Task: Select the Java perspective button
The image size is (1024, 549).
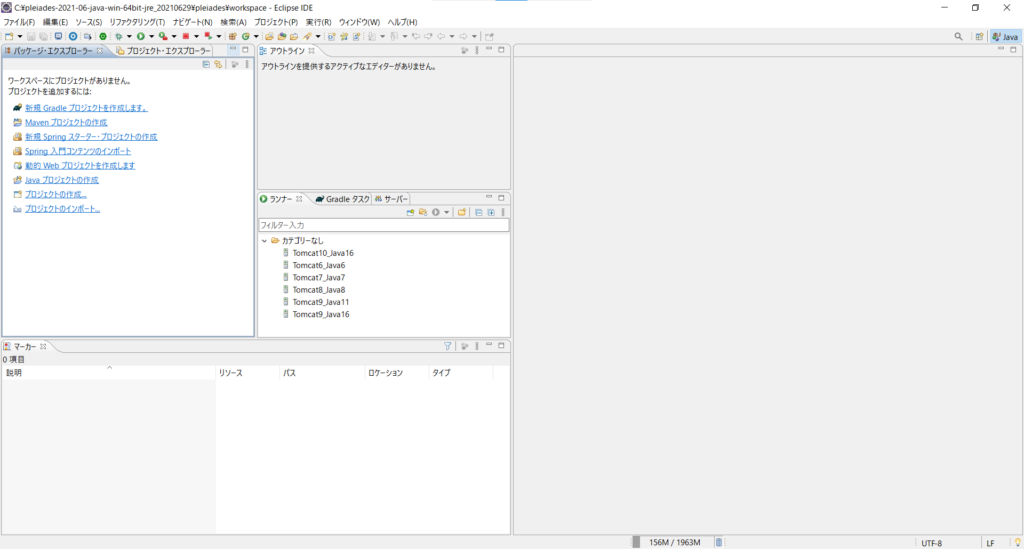Action: click(1005, 36)
